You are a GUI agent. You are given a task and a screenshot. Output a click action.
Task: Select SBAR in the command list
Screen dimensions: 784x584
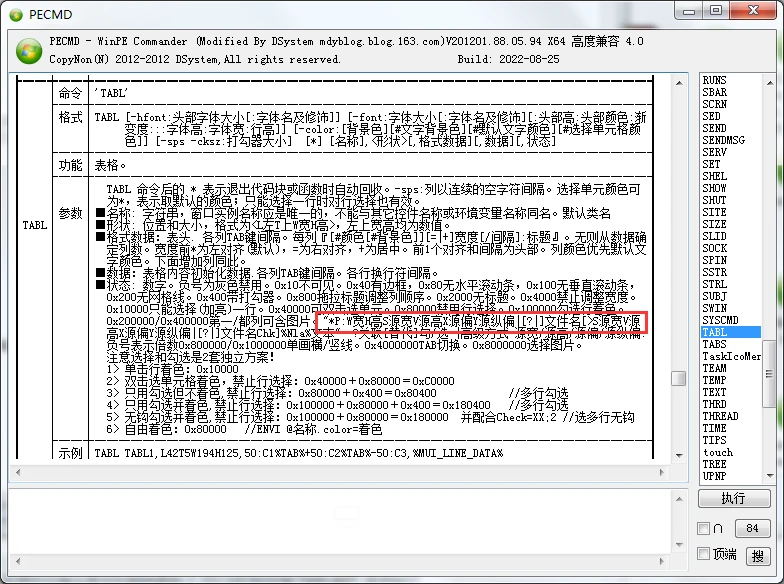click(714, 92)
